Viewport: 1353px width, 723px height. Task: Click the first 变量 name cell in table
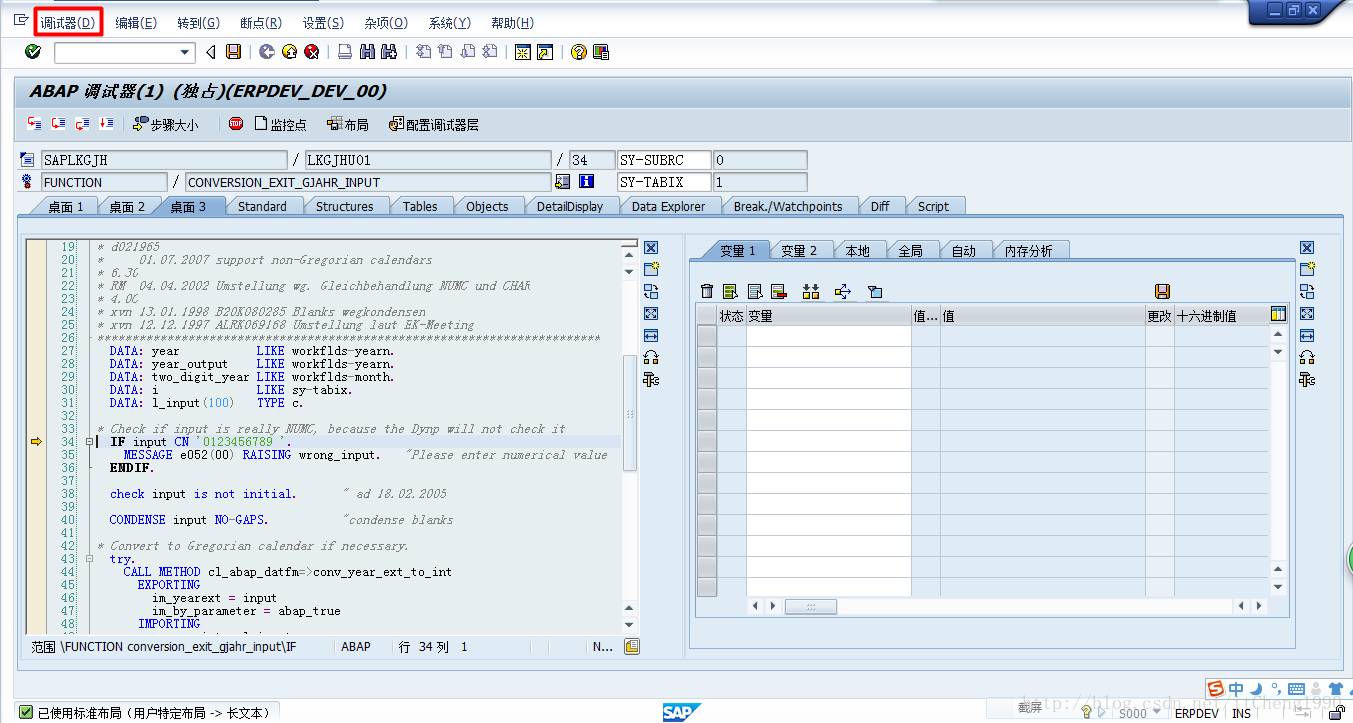pyautogui.click(x=828, y=336)
